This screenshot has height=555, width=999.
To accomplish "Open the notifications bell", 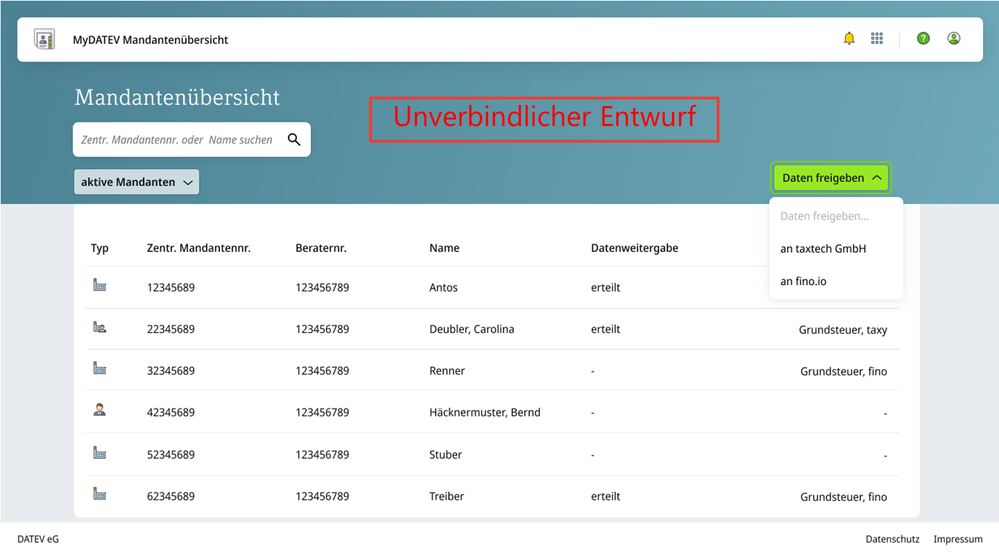I will (849, 39).
